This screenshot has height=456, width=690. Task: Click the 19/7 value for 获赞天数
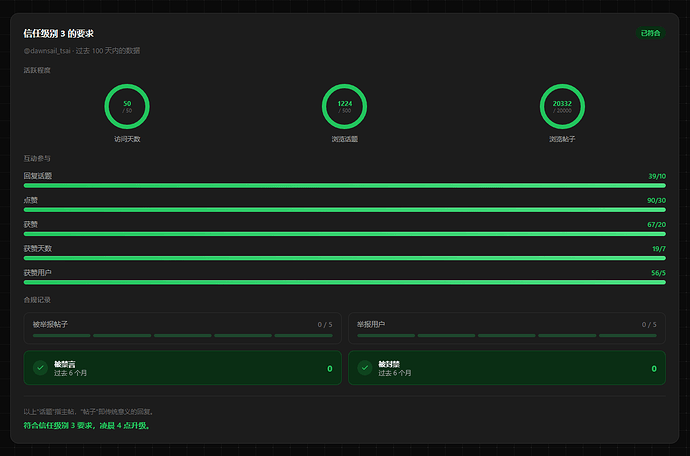[x=659, y=249]
